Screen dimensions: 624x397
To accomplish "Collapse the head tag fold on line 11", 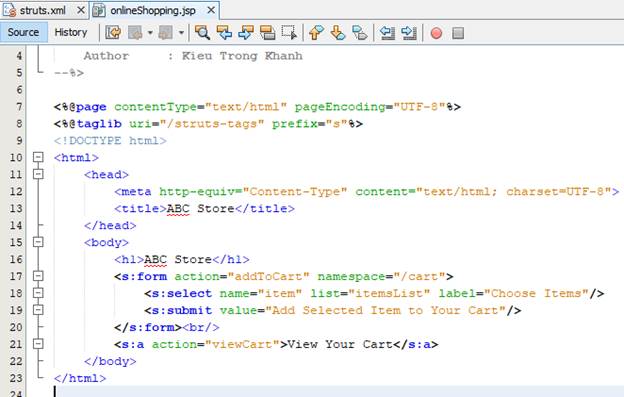I will coord(38,174).
